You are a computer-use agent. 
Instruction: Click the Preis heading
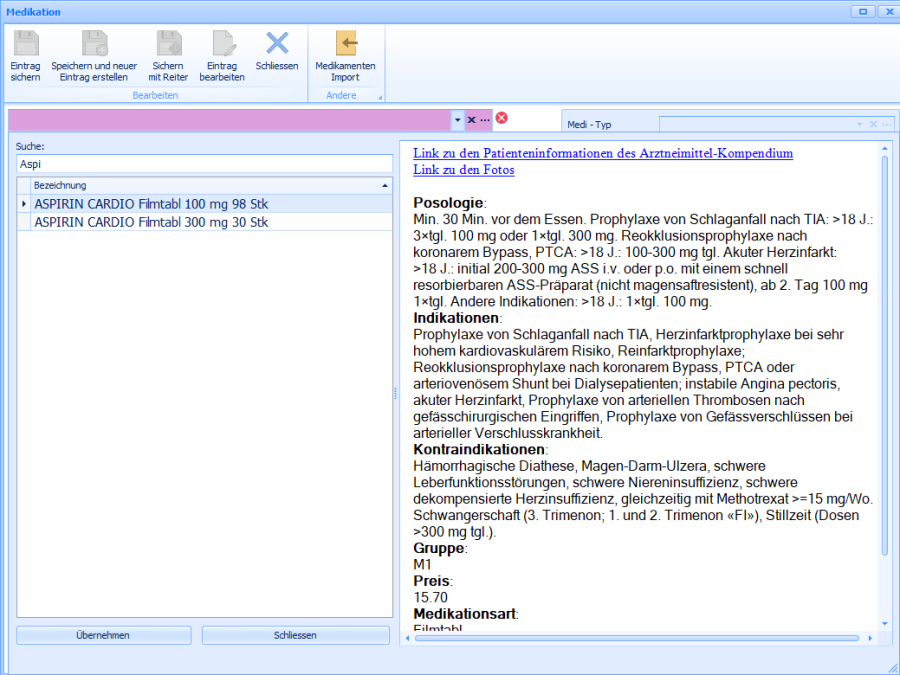click(x=431, y=581)
